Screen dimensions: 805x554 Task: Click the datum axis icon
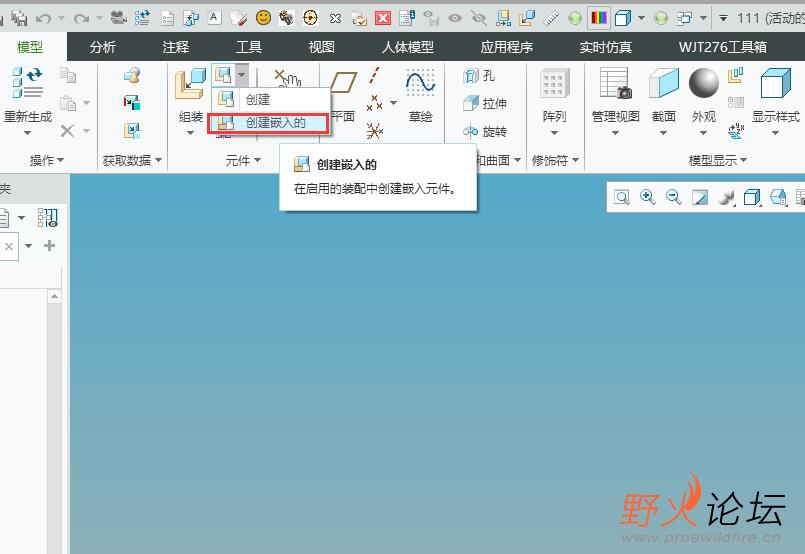(x=375, y=75)
